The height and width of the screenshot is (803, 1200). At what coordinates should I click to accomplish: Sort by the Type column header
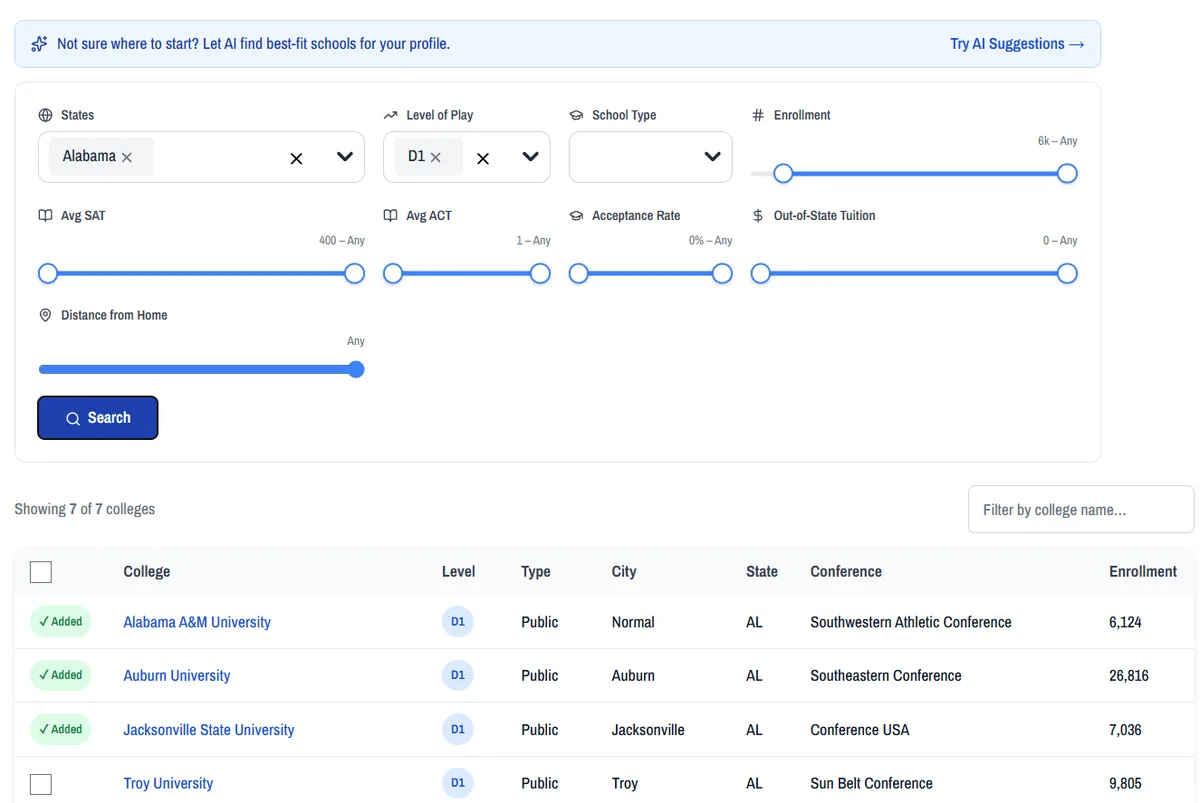536,572
